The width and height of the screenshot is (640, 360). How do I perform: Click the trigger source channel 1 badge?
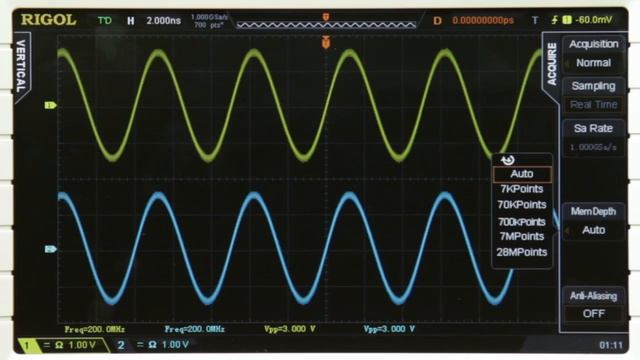click(567, 20)
